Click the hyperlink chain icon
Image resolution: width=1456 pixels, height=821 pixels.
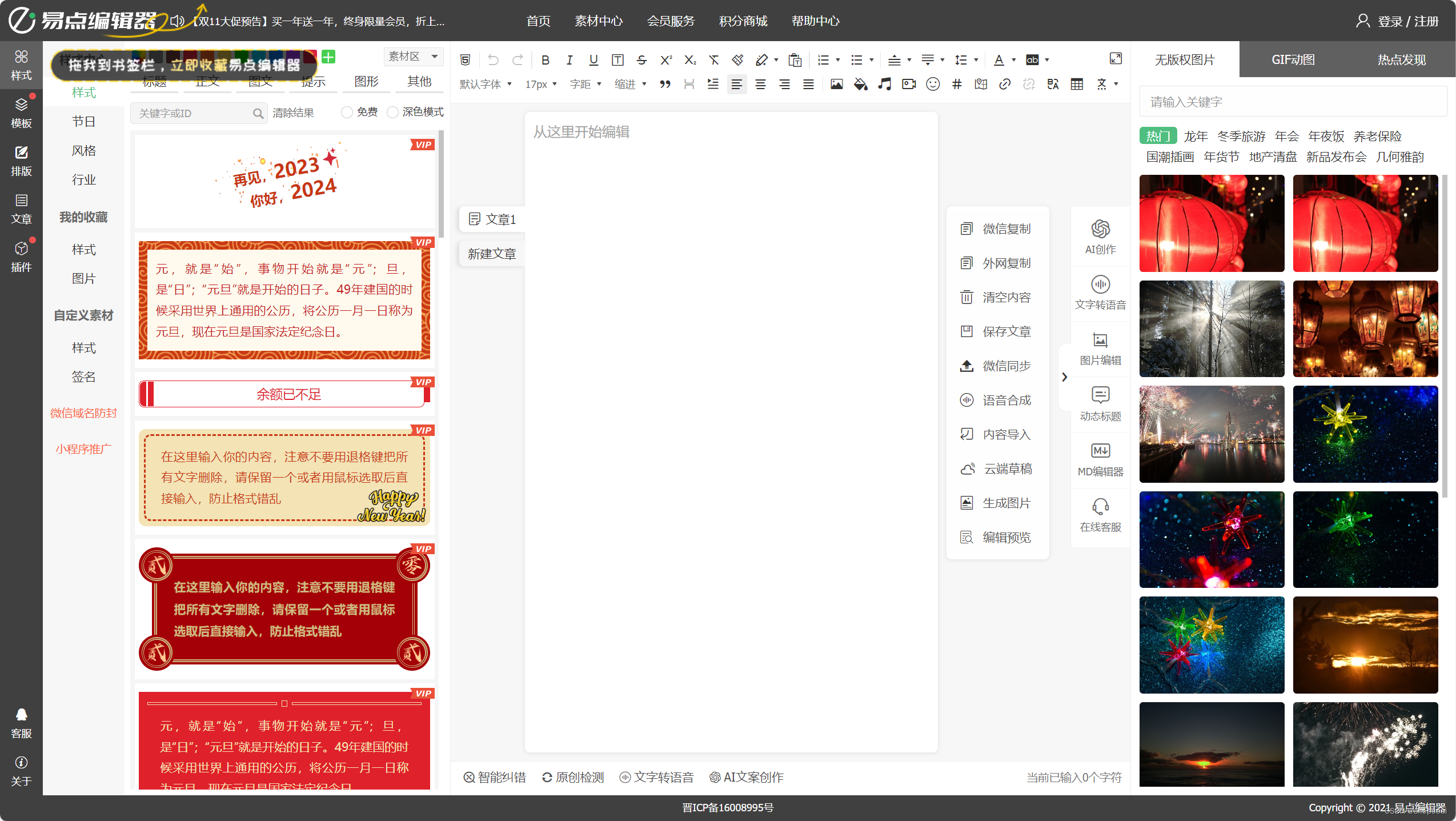(1005, 85)
